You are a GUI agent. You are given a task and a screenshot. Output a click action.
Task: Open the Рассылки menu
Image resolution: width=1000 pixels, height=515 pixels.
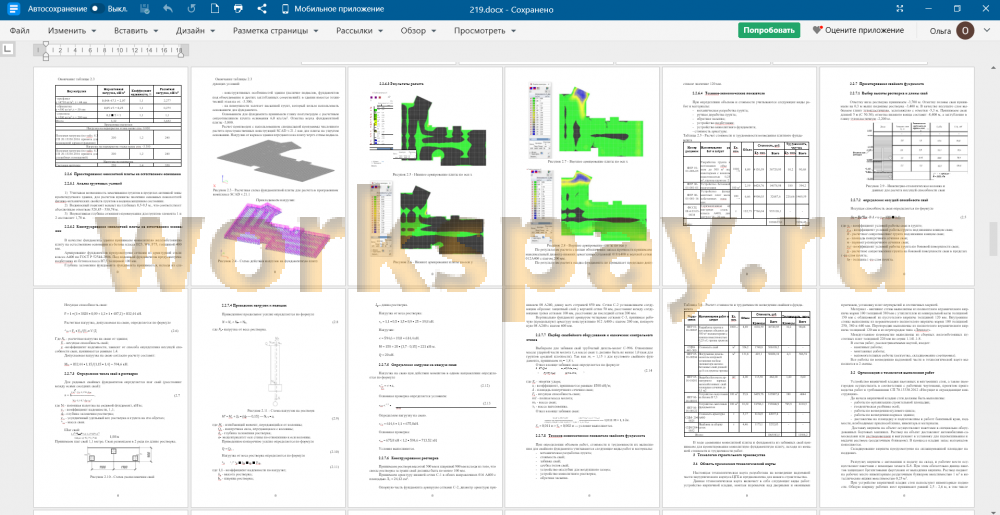coord(359,31)
